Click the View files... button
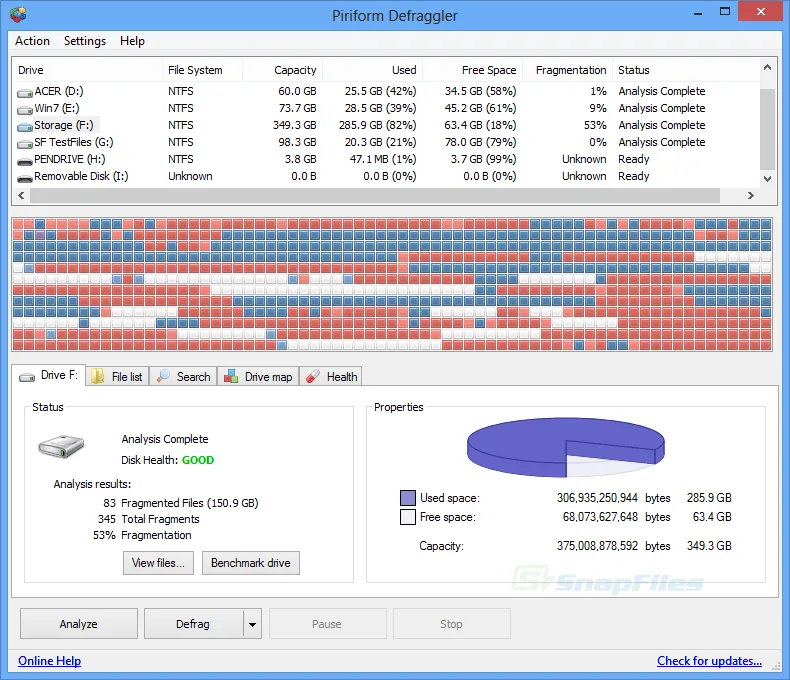Screen dimensions: 790x680 point(158,563)
